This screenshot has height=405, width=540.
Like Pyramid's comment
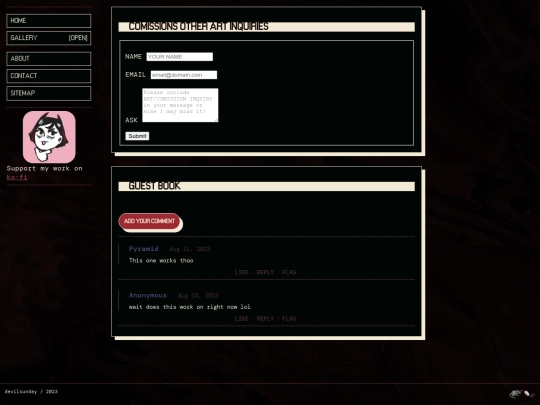[x=241, y=272]
